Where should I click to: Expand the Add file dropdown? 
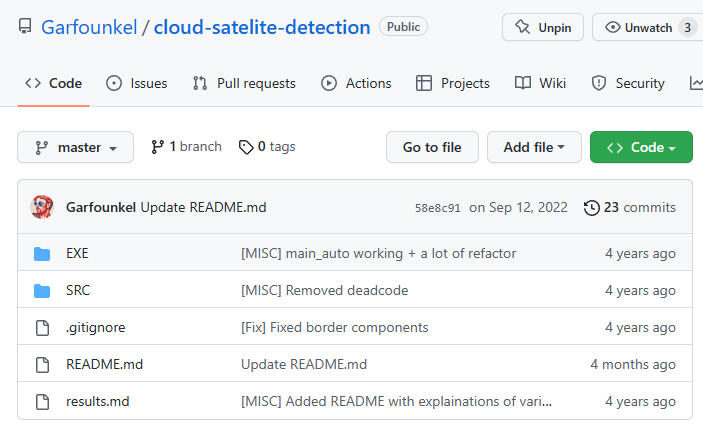click(534, 147)
